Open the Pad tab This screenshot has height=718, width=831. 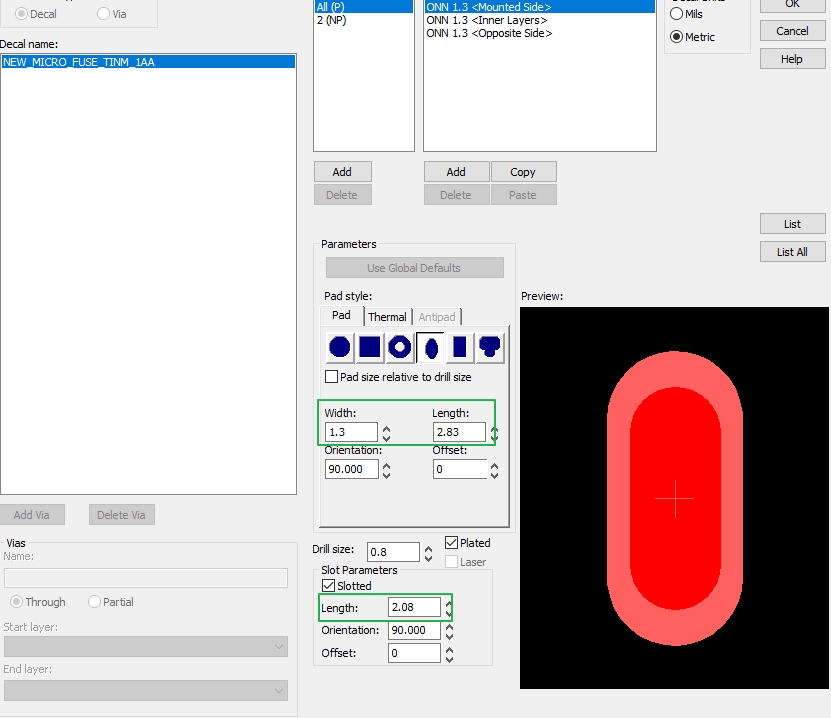tap(341, 316)
